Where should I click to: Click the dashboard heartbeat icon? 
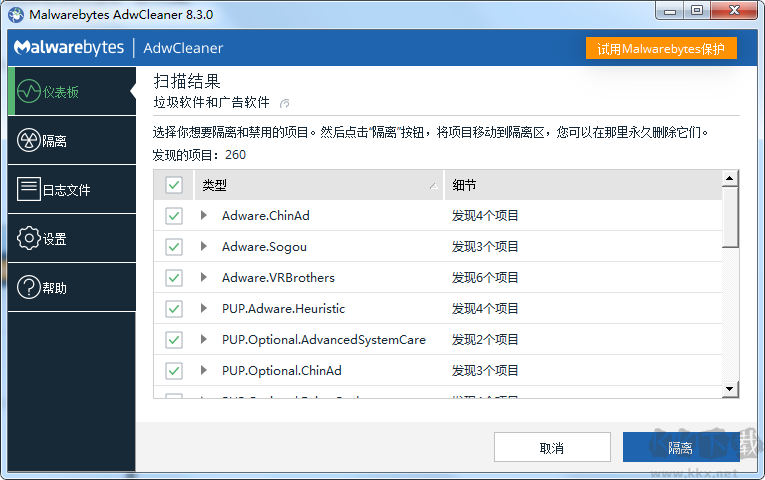pyautogui.click(x=29, y=91)
